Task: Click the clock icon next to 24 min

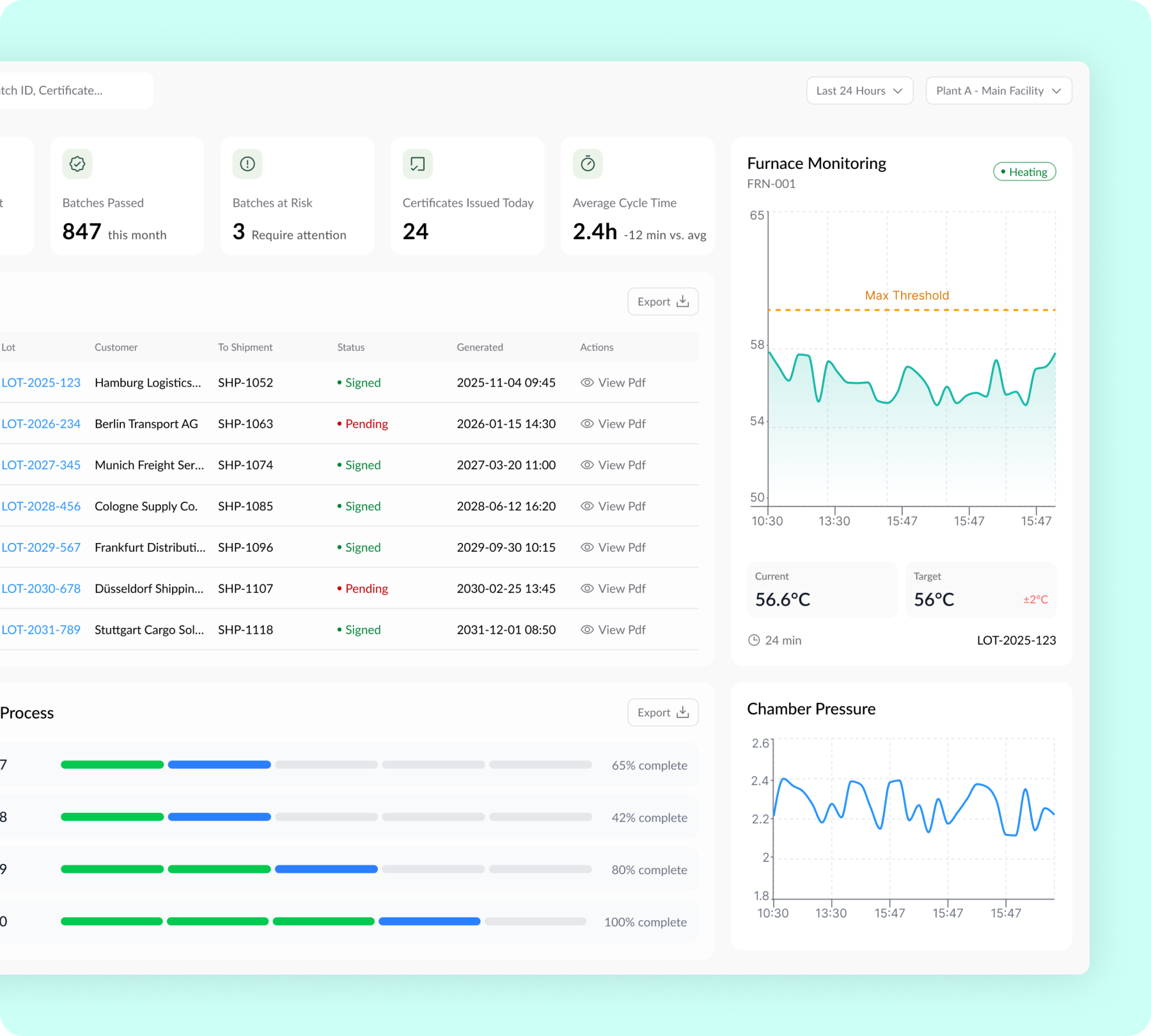Action: click(x=753, y=640)
